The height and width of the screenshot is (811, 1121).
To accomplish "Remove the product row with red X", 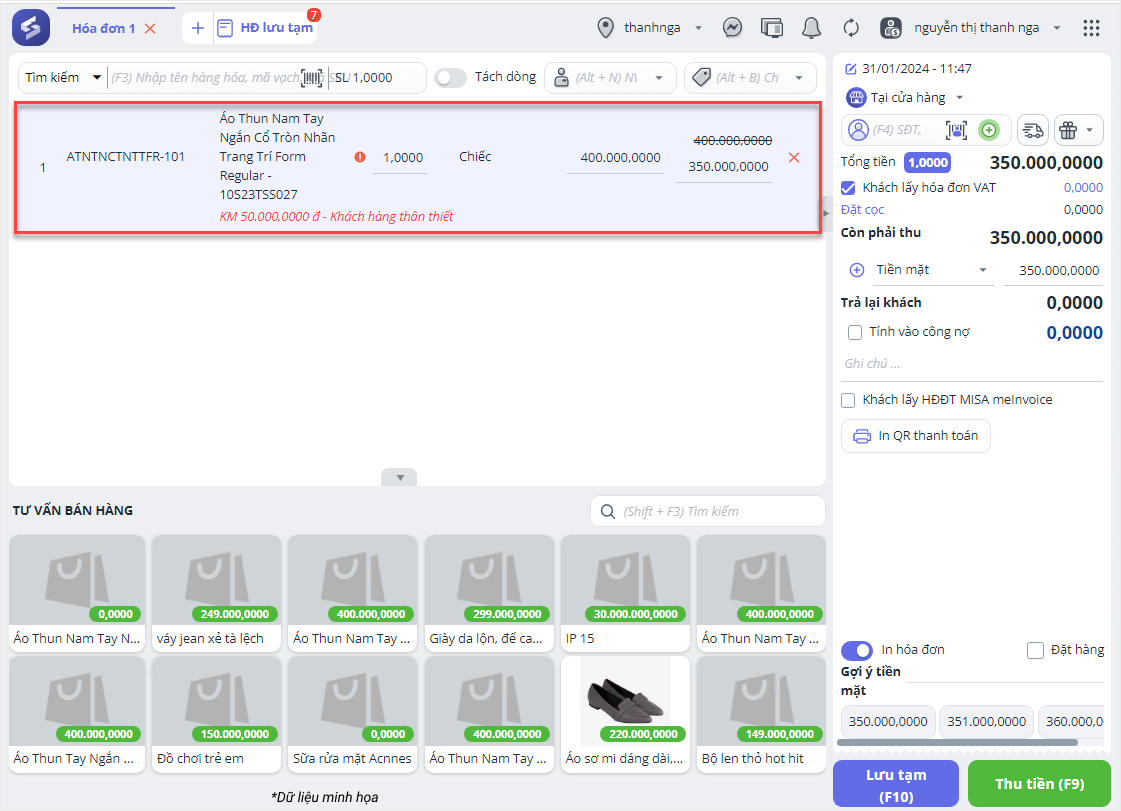I will [x=794, y=158].
